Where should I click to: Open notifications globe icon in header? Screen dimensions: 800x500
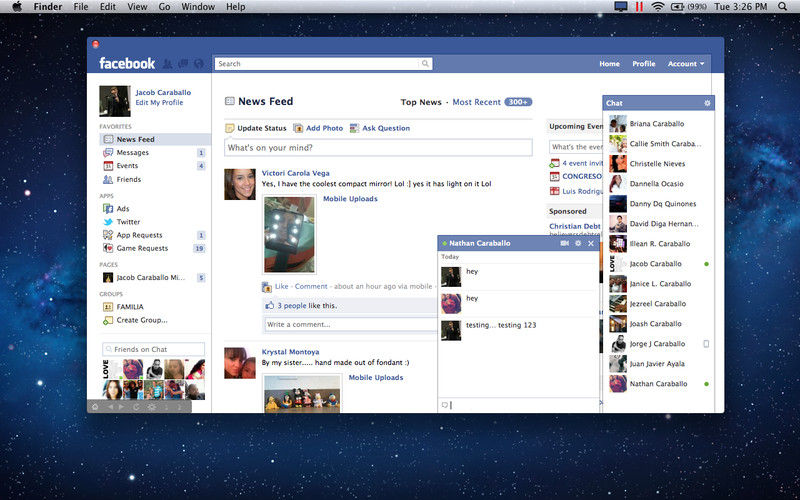(199, 64)
